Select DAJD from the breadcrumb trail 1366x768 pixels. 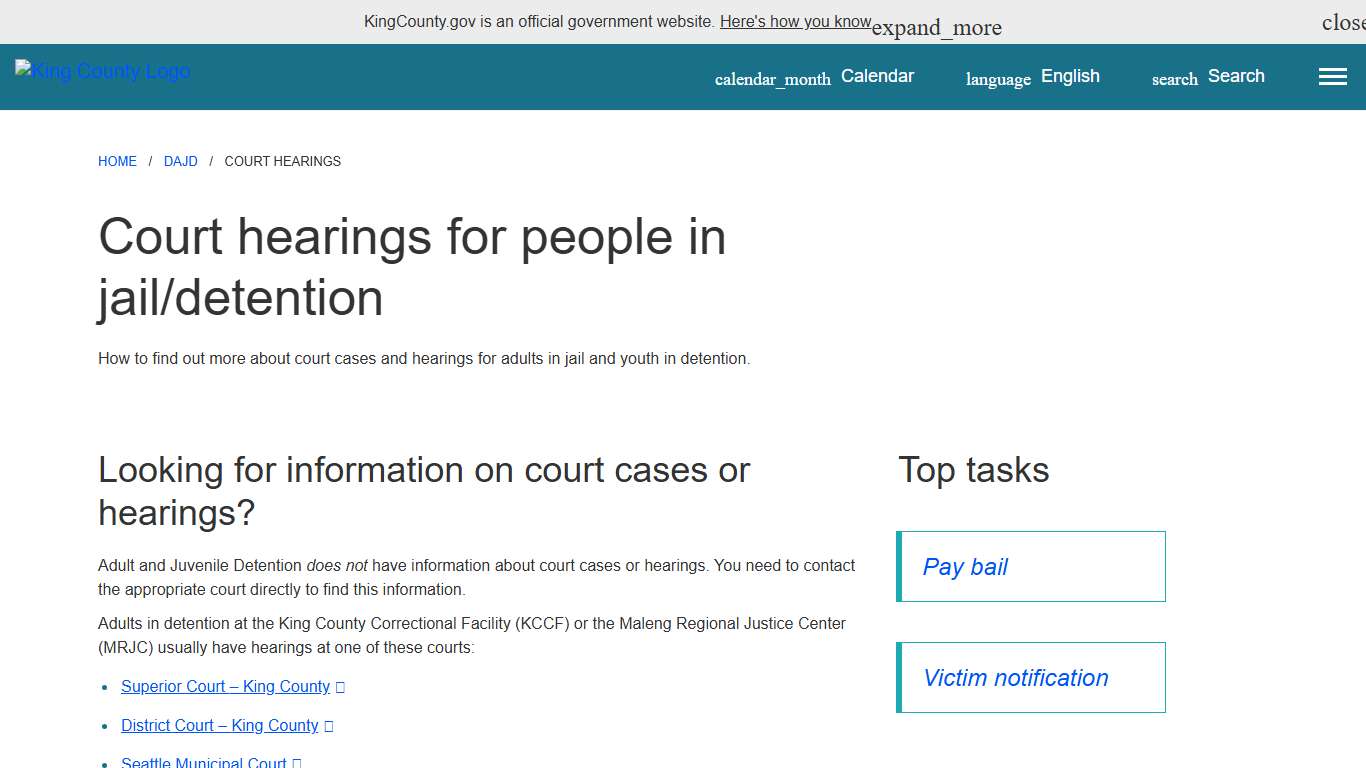181,161
